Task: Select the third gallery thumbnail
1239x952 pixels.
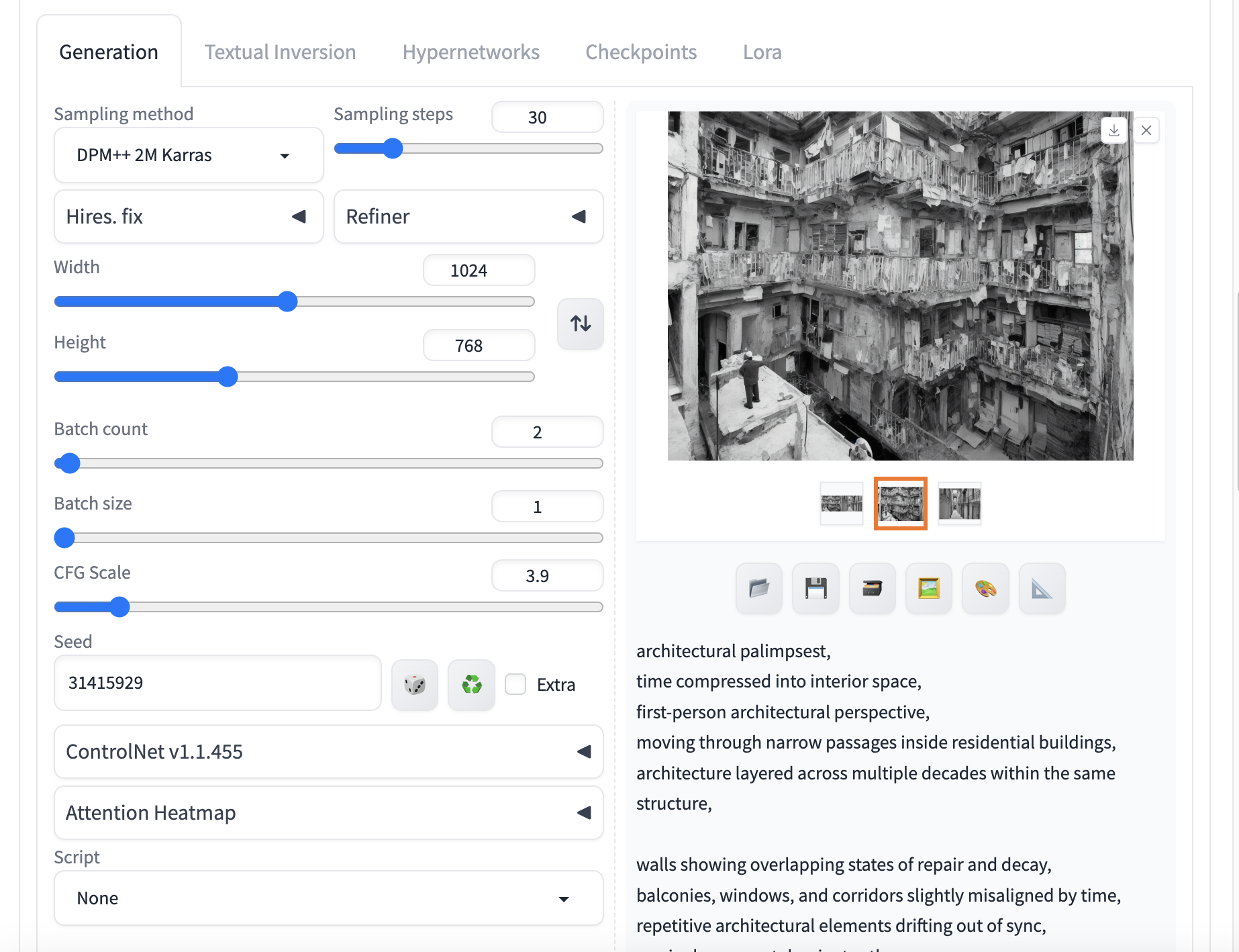Action: (959, 504)
